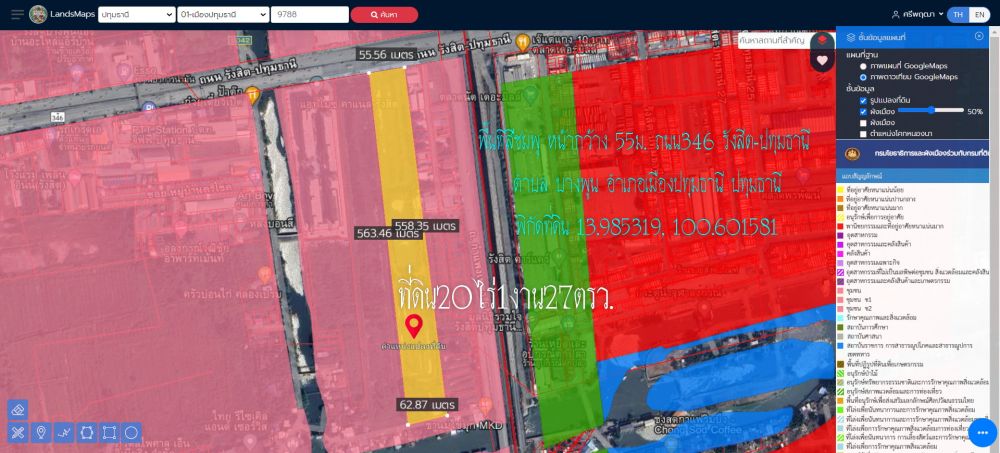1000x453 pixels.
Task: Click the heart favorites icon
Action: click(822, 60)
